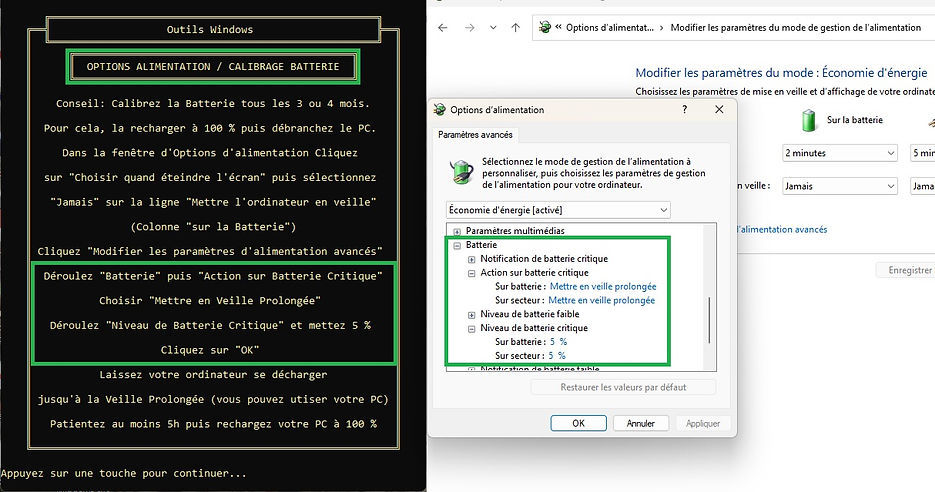Open Options d'alimentat... breadcrumb

(609, 27)
